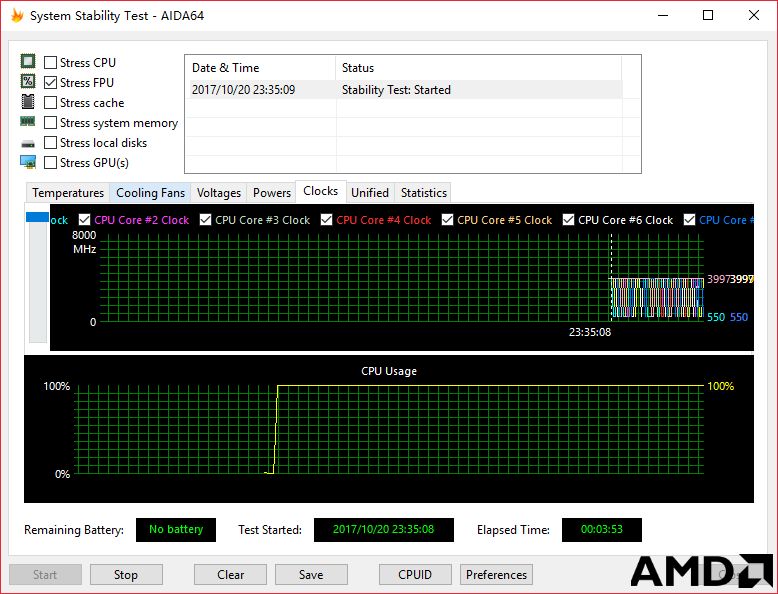778x594 pixels.
Task: Open the Unified tab
Action: (370, 193)
